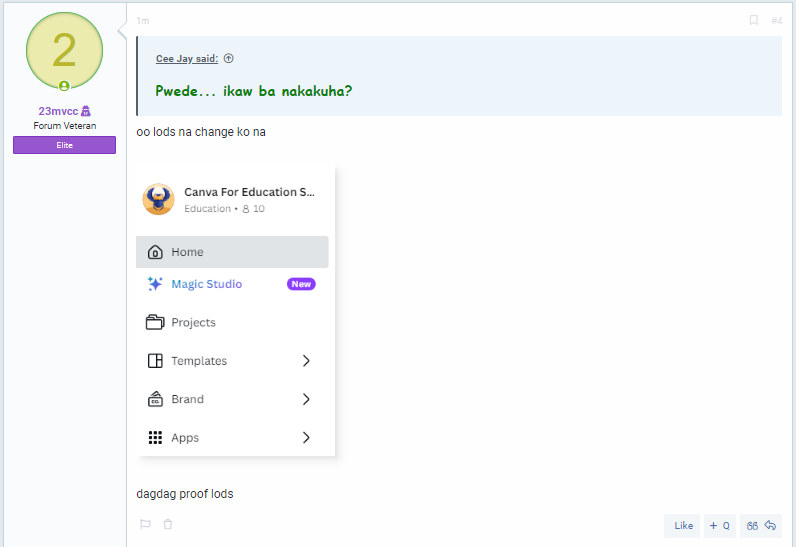Click the Templates layout icon

155,361
